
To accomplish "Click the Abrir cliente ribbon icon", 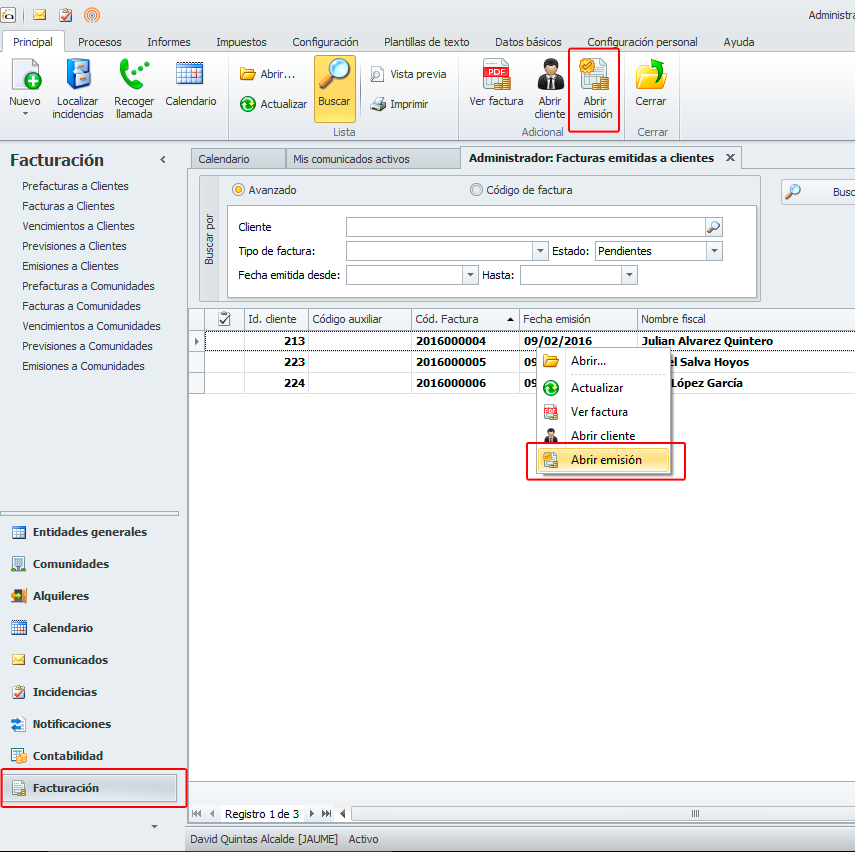I will 550,77.
